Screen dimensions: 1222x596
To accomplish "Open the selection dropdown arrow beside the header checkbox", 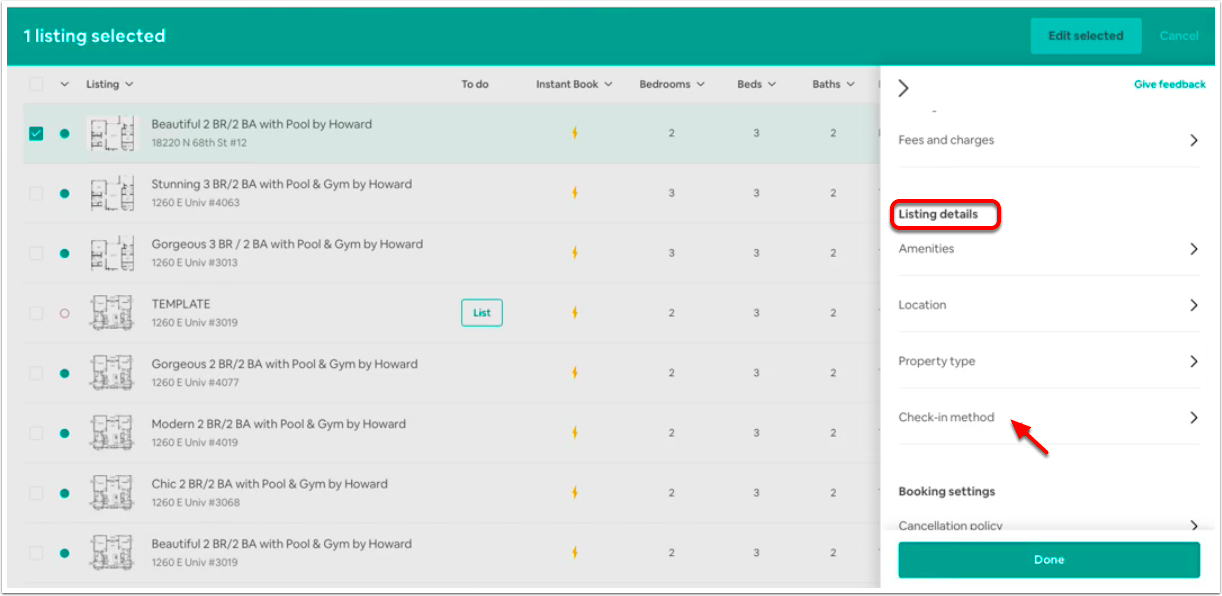I will 65,85.
